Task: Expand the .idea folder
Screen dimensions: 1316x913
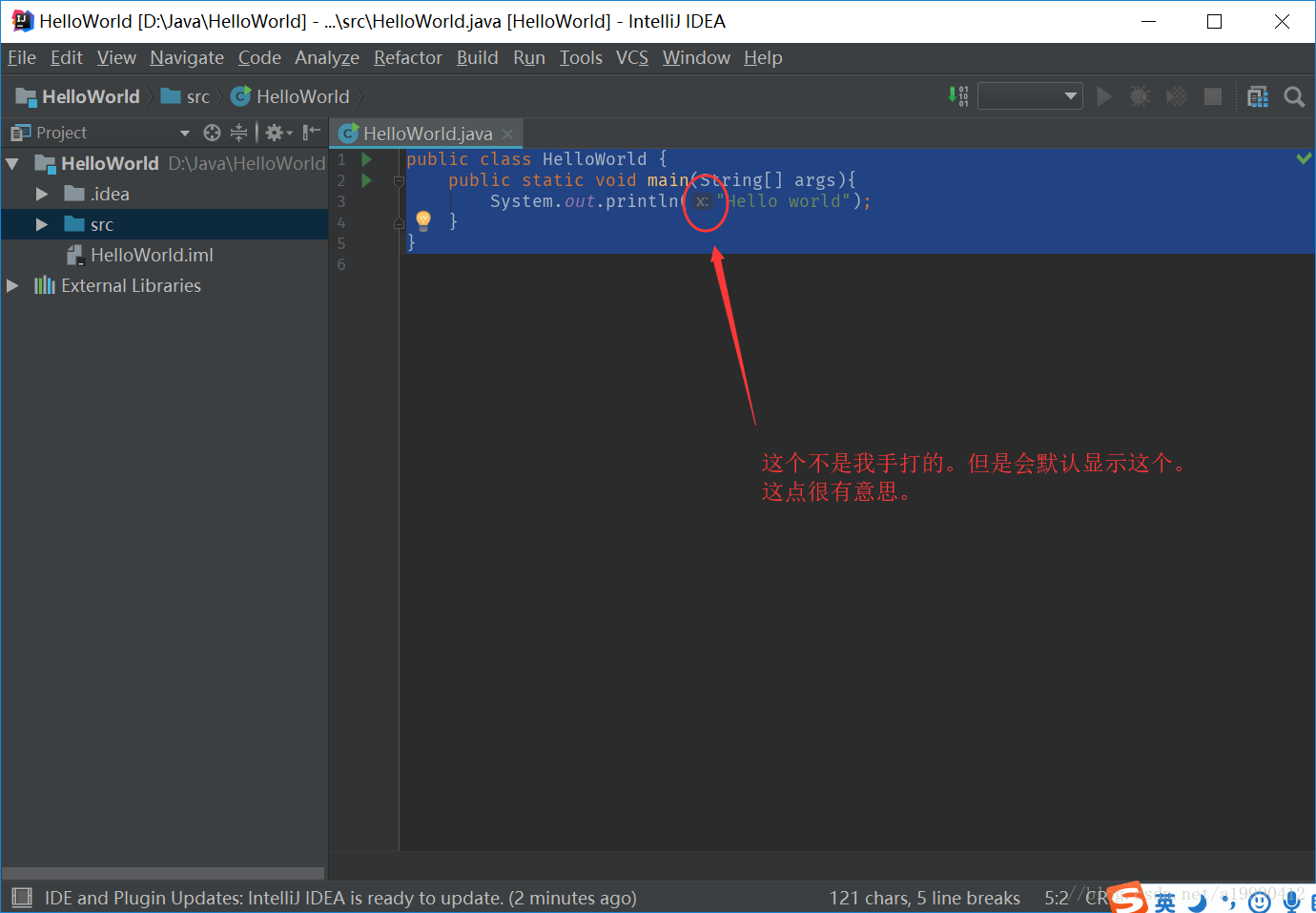Action: click(x=42, y=194)
